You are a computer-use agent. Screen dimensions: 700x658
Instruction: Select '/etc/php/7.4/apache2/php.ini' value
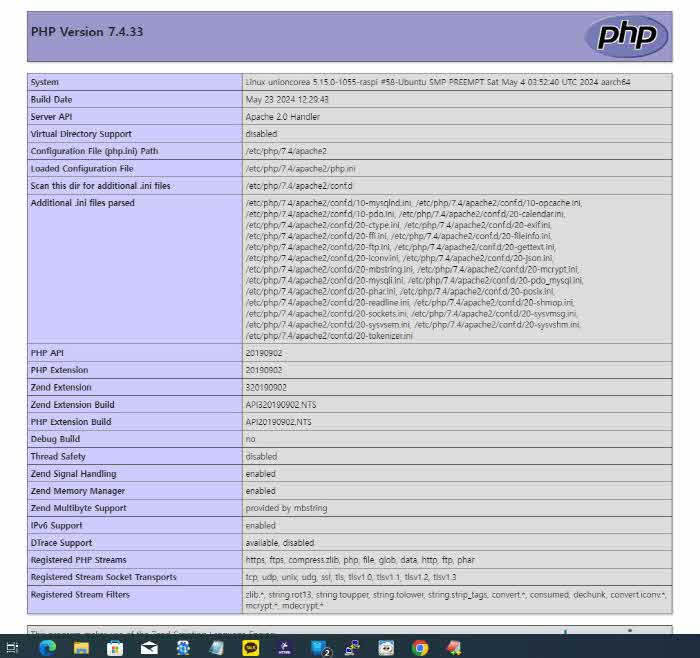tap(300, 169)
